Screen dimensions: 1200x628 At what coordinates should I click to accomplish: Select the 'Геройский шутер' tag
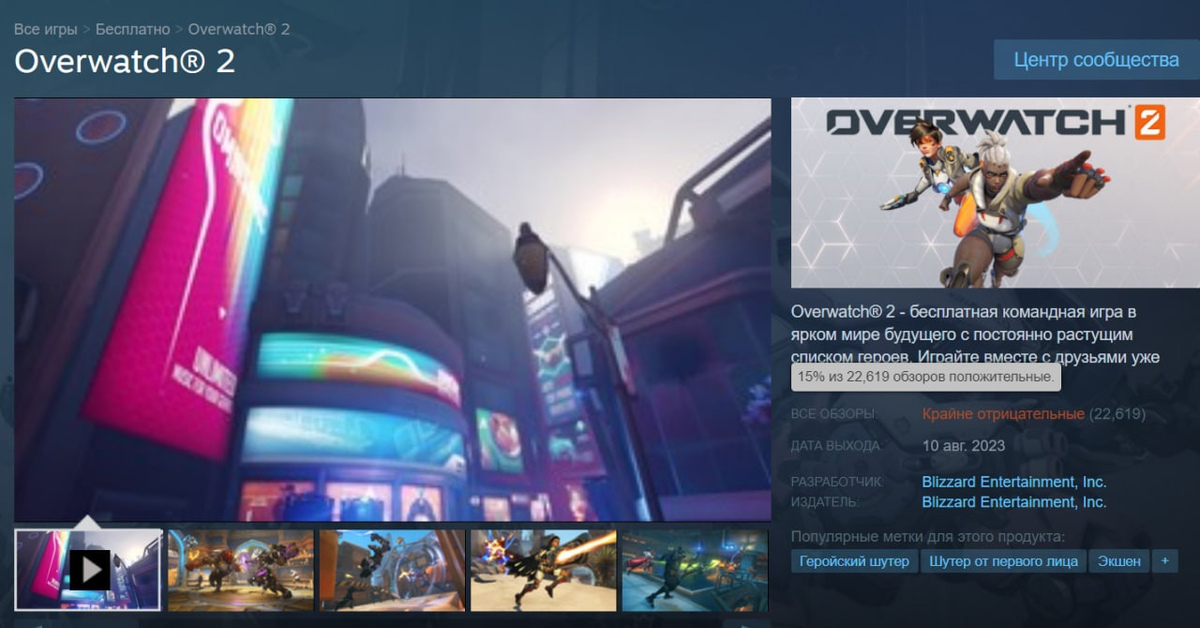pyautogui.click(x=854, y=561)
